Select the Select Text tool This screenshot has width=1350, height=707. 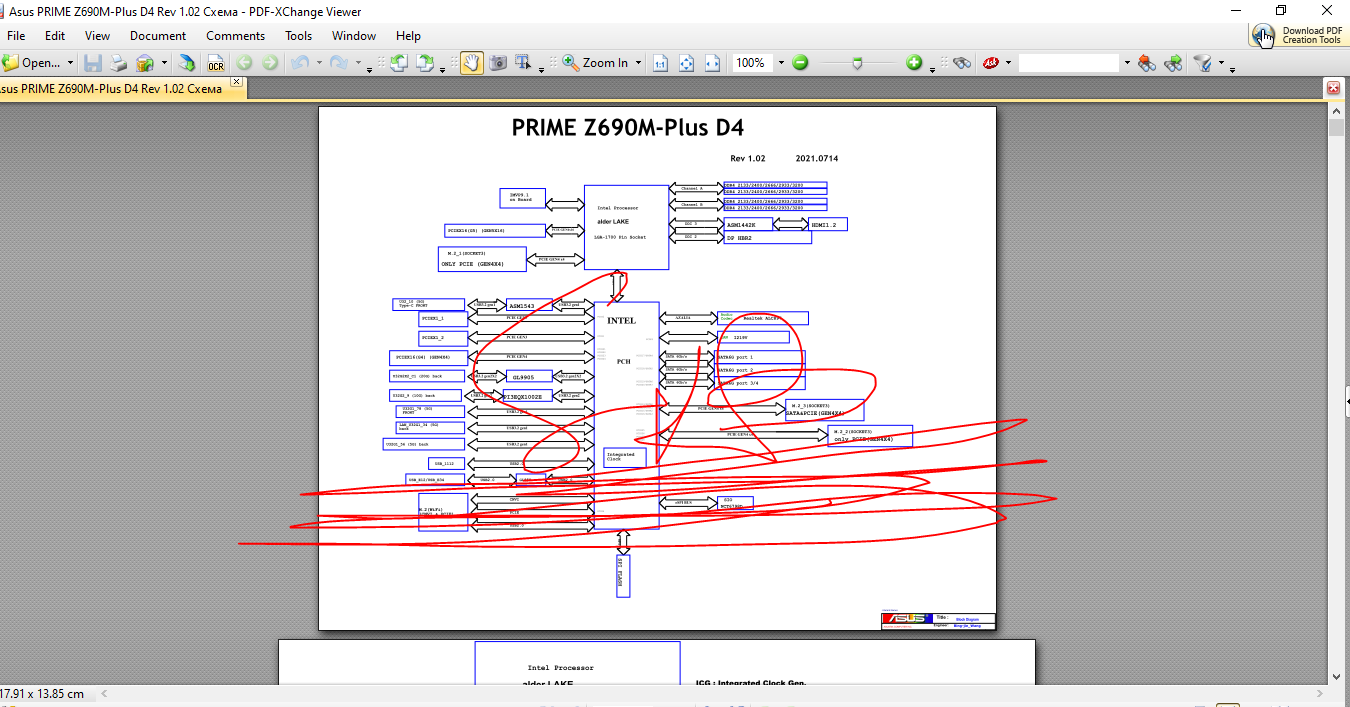[522, 63]
